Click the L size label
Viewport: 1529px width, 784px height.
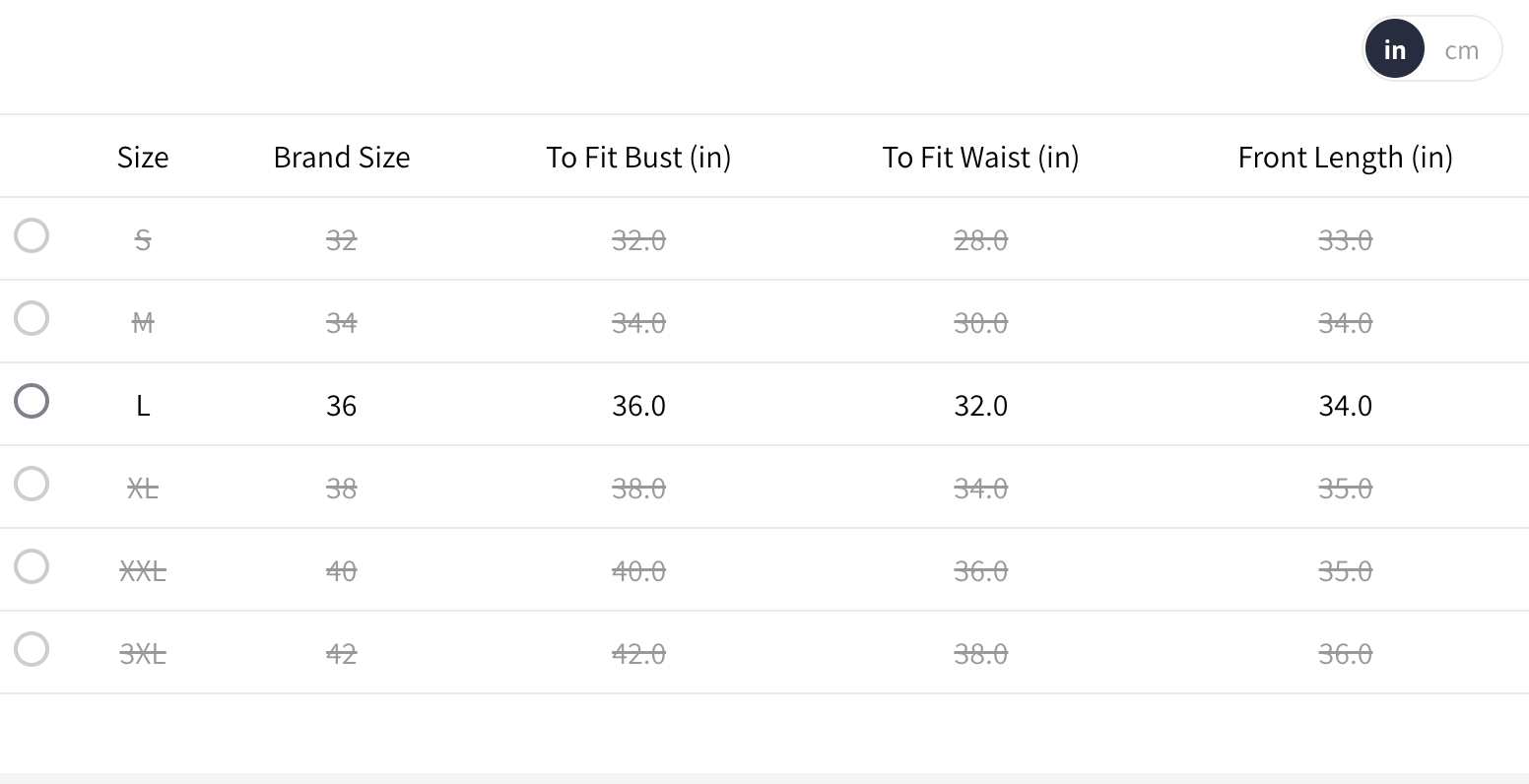pos(143,406)
